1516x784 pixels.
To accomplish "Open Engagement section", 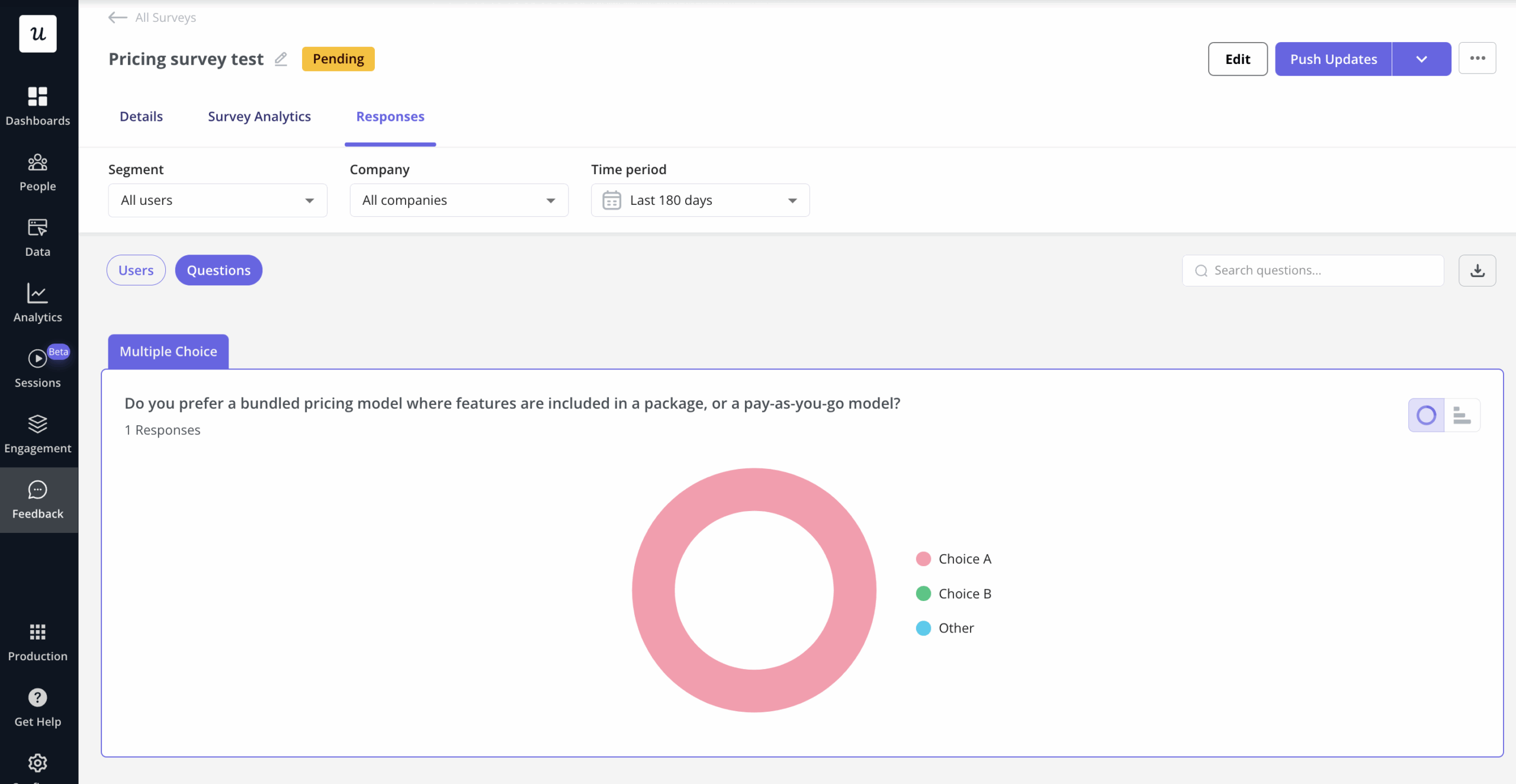I will [38, 435].
